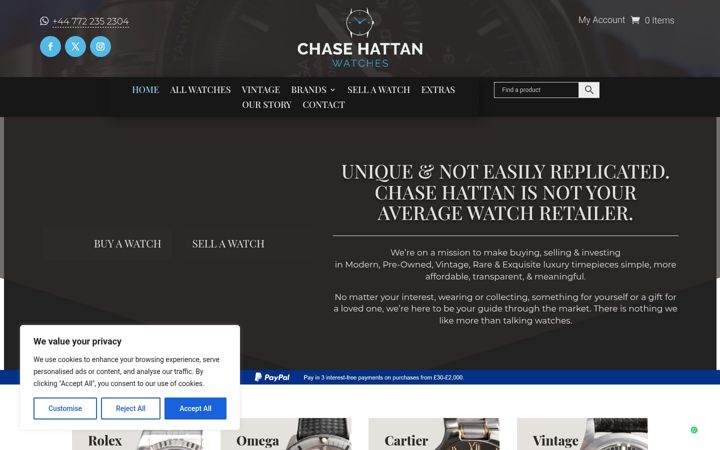Open the Omega category thumbnail
This screenshot has height=450, width=720.
pyautogui.click(x=286, y=434)
